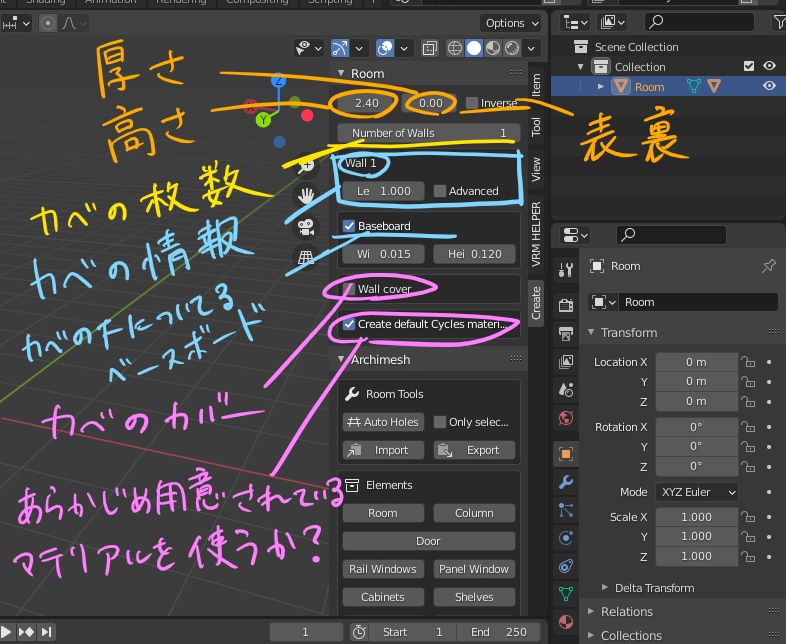Open the Item sidebar tab
786x644 pixels.
click(536, 85)
